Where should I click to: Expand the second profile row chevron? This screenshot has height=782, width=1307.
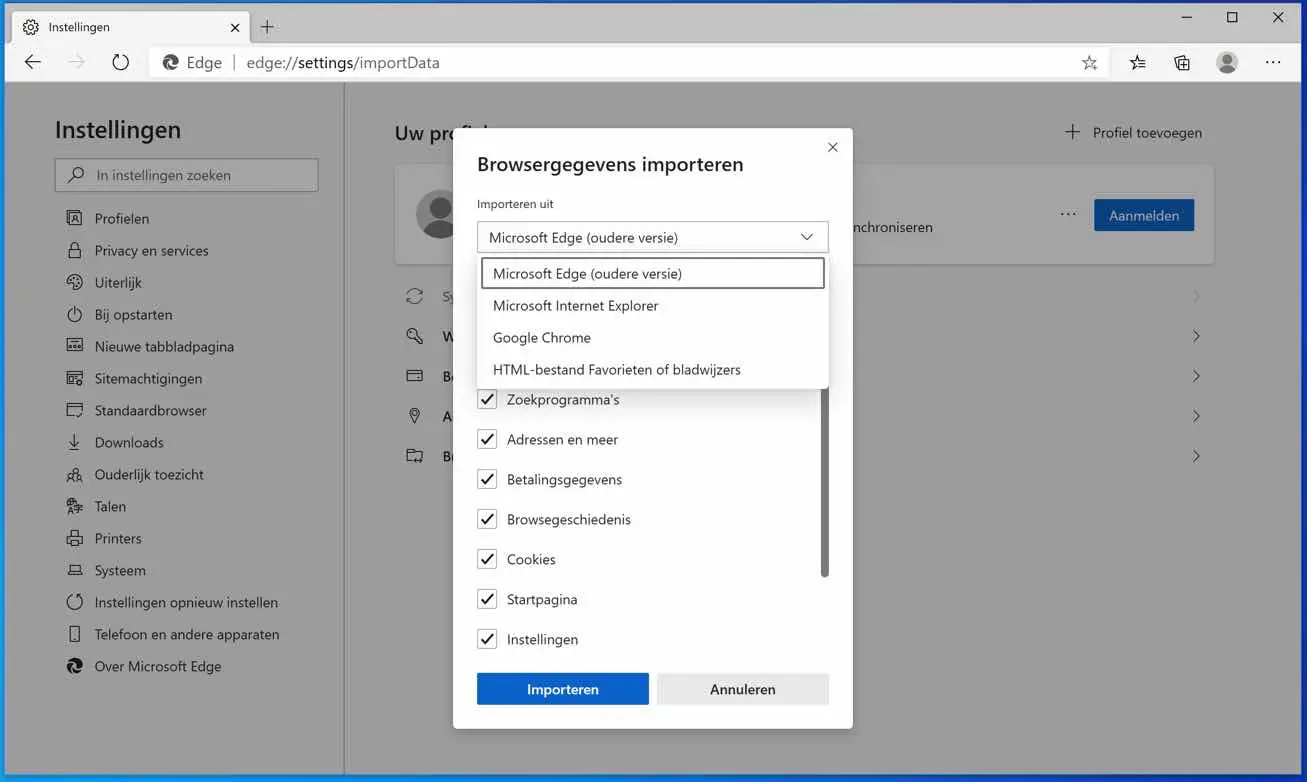(1196, 336)
